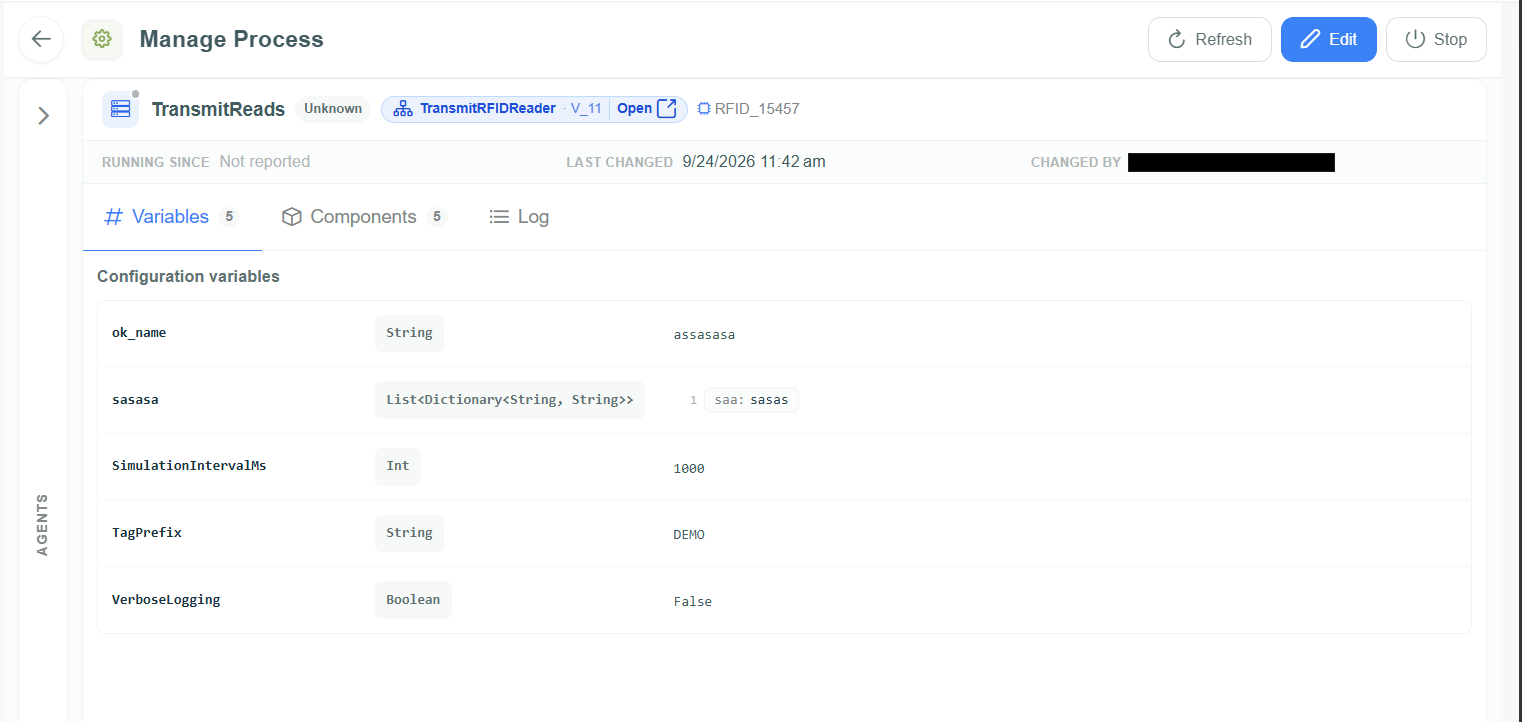
Task: Click the external link icon next to Open
Action: tap(667, 109)
